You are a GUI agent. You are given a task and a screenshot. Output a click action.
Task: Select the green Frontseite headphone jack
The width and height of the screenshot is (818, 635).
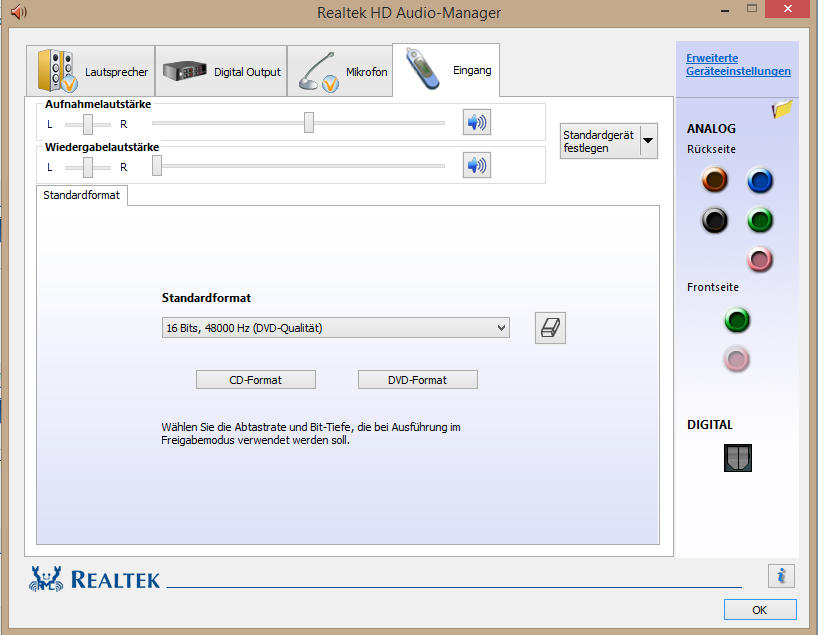pyautogui.click(x=737, y=320)
